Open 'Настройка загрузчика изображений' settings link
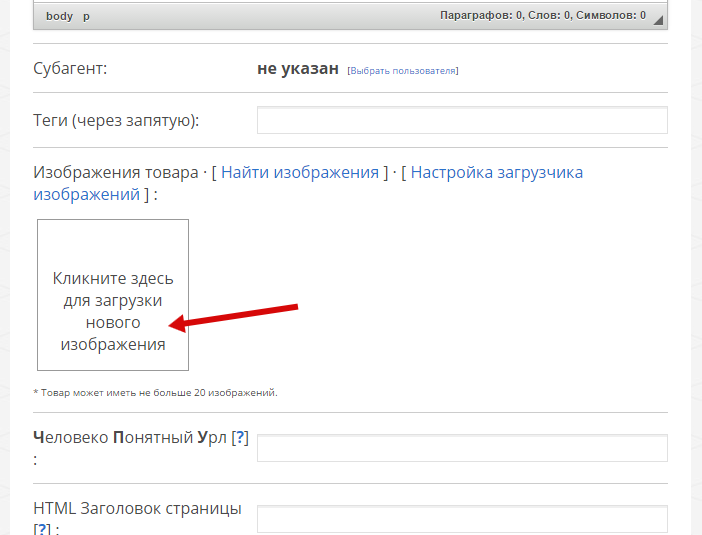 click(x=496, y=172)
